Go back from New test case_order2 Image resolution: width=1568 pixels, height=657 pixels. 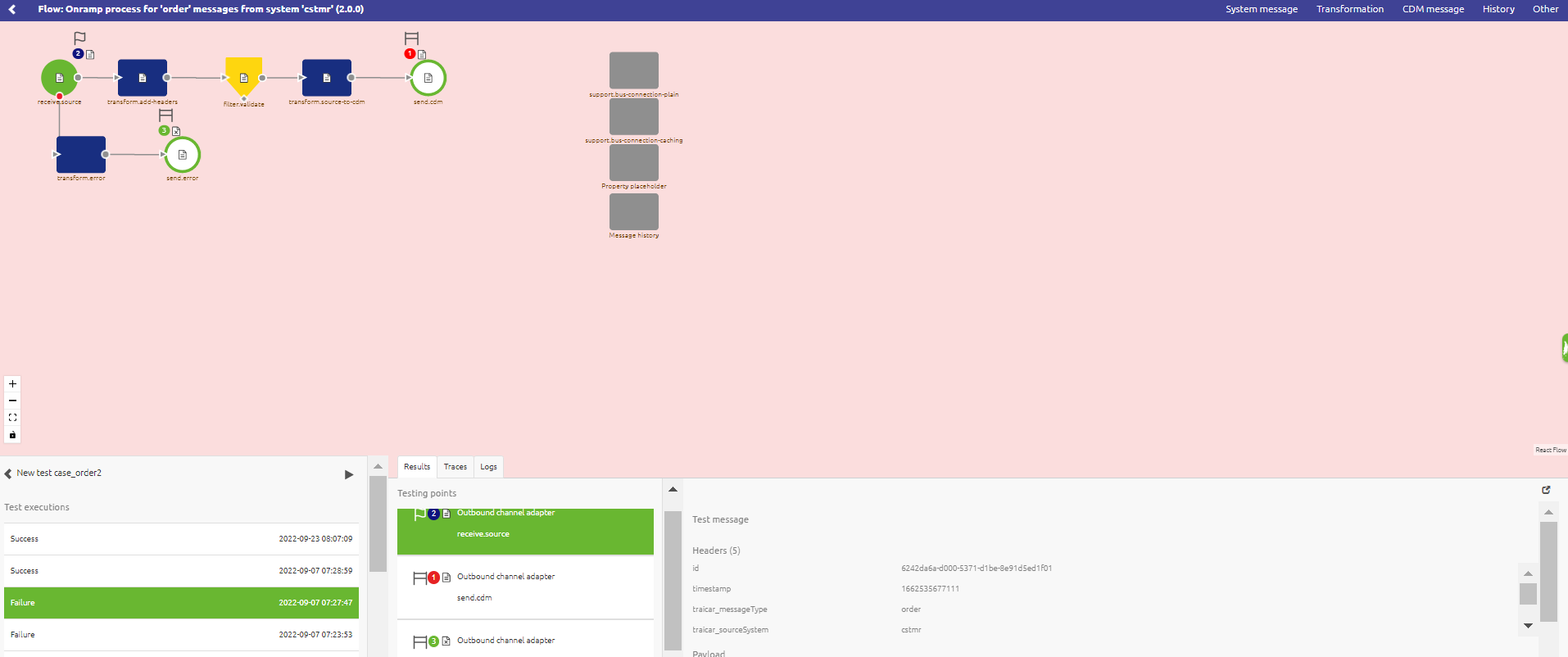(x=8, y=473)
